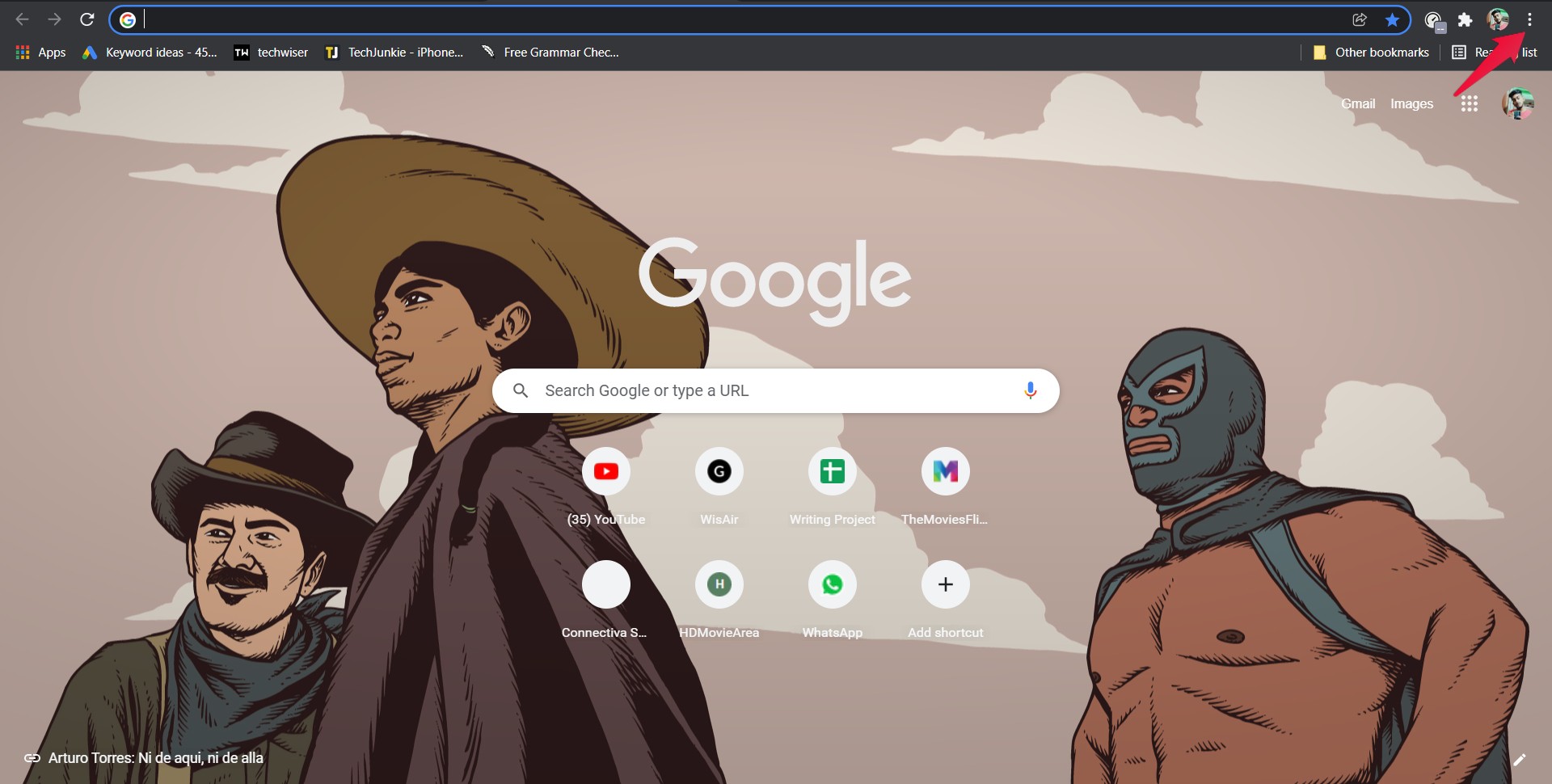Click the Customize this page pencil icon
Screen dimensions: 1552x784
1520,759
